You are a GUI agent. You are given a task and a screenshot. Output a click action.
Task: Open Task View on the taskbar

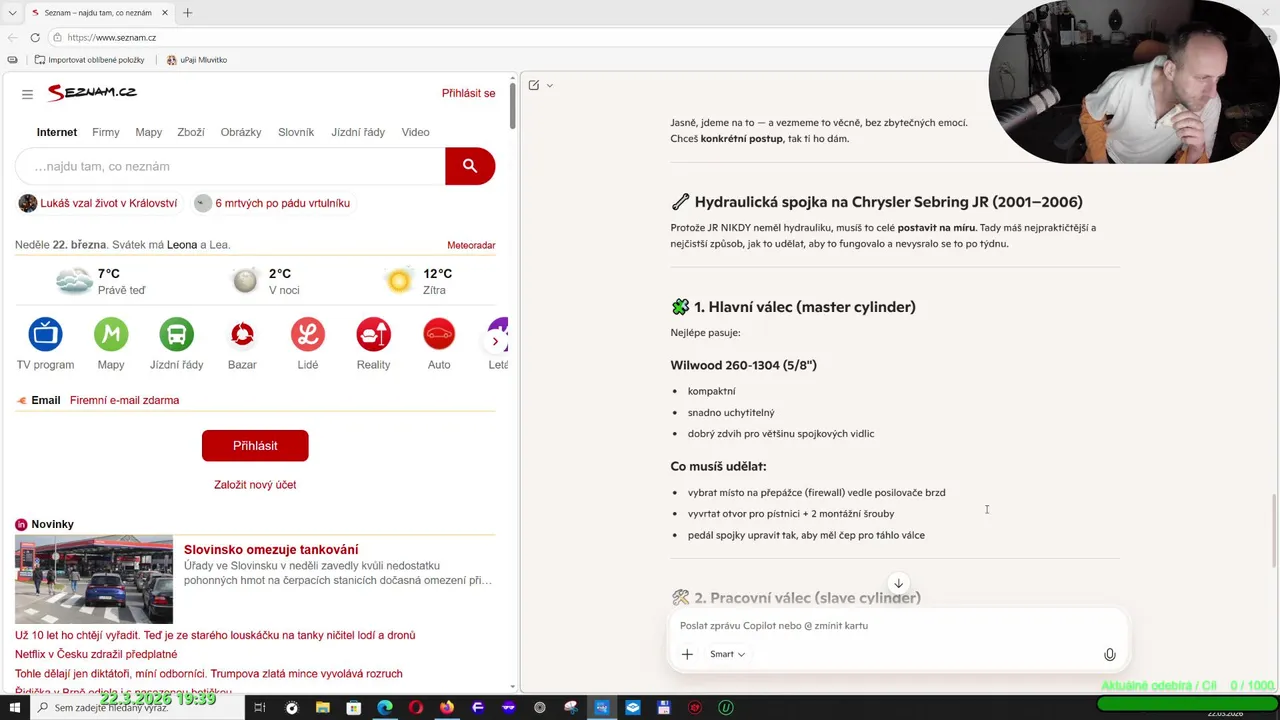point(260,707)
